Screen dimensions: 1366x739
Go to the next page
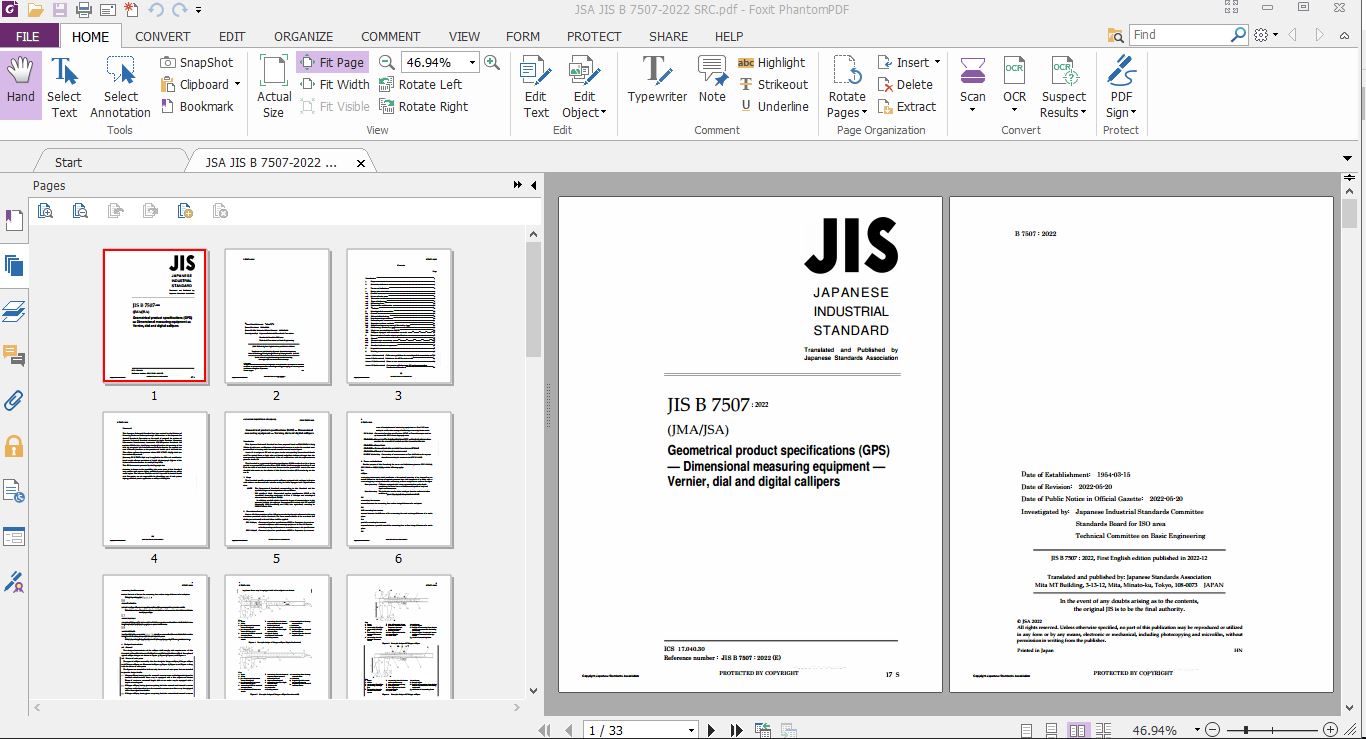pyautogui.click(x=712, y=730)
